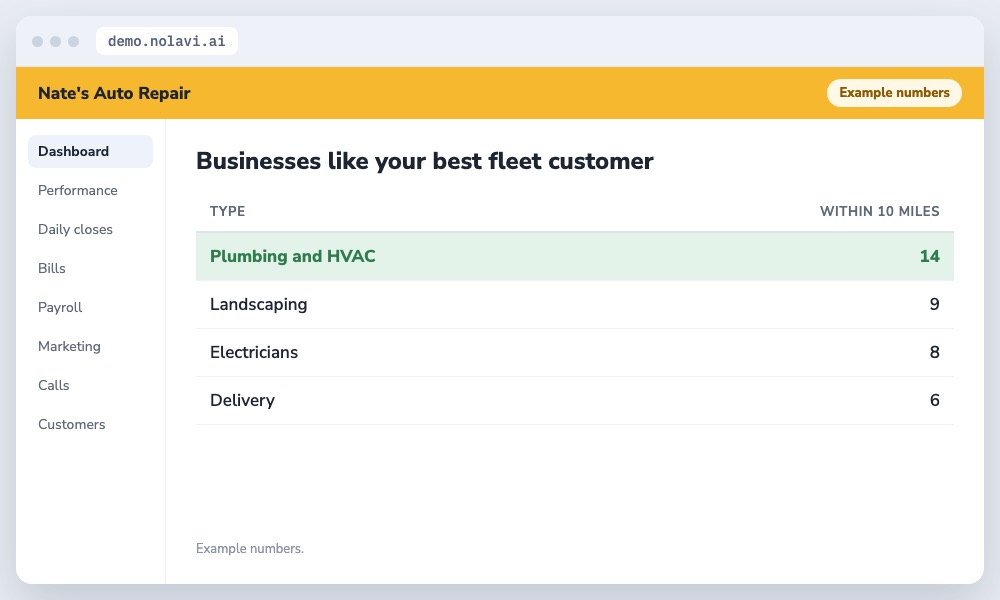Click the Nate's Auto Repair title
This screenshot has width=1000, height=600.
click(114, 93)
